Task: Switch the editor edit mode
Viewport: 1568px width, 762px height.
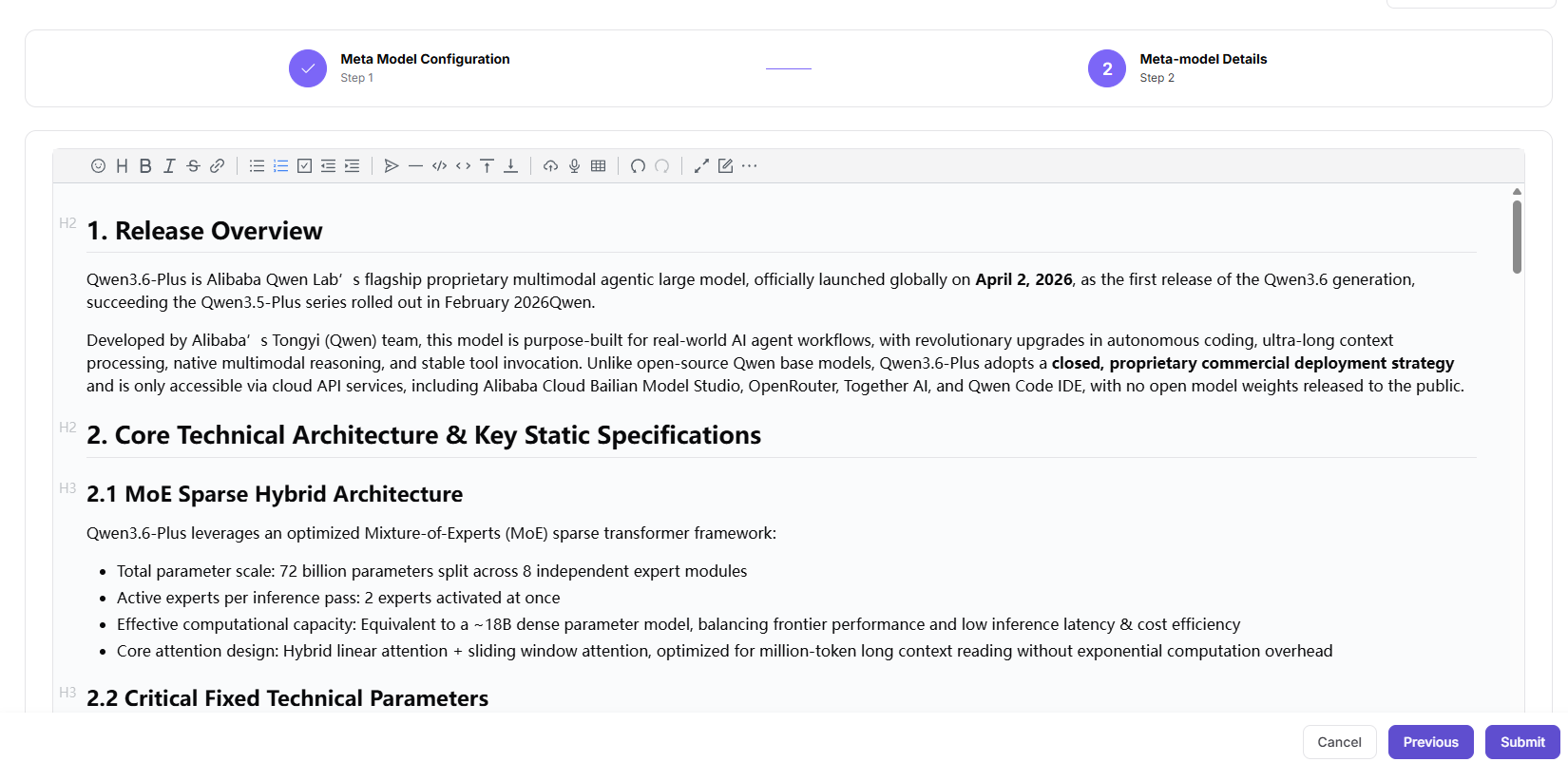Action: (725, 166)
